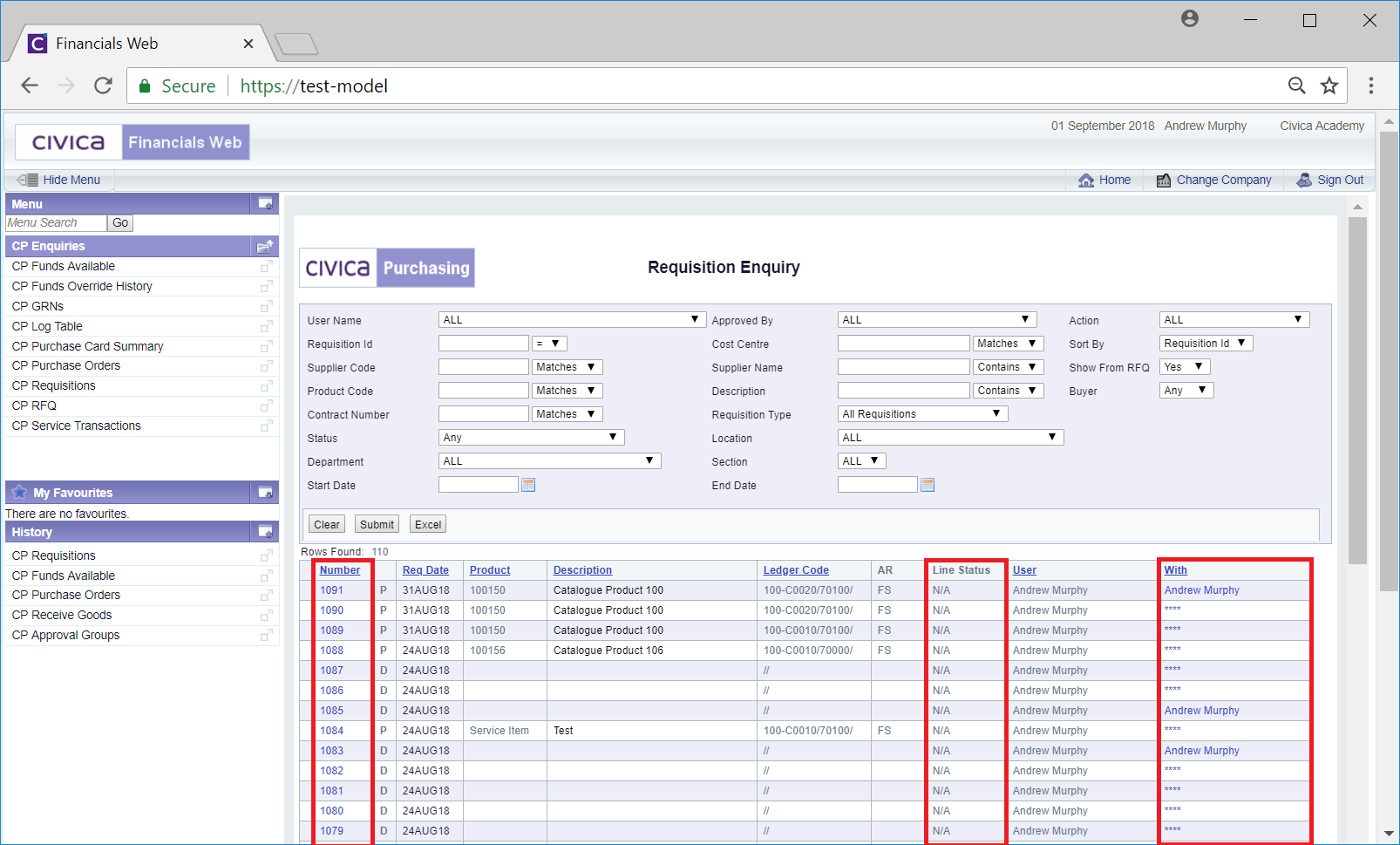
Task: Open the Status Any dropdown
Action: coord(532,438)
